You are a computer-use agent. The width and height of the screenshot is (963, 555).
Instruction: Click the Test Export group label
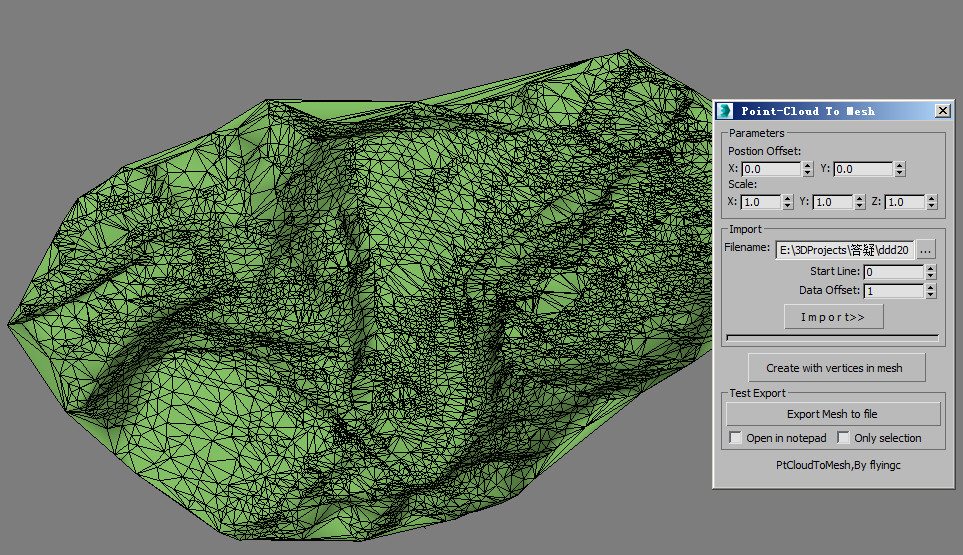[x=757, y=393]
